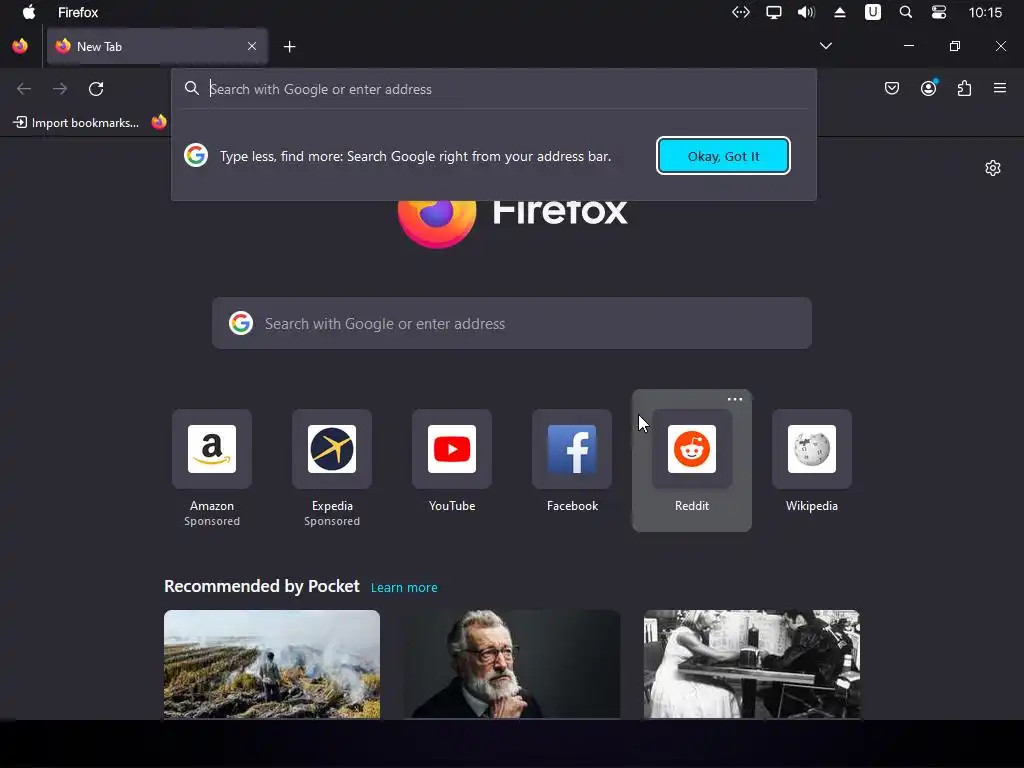The height and width of the screenshot is (768, 1024).
Task: Open Spotlight search magnifier
Action: (x=906, y=12)
